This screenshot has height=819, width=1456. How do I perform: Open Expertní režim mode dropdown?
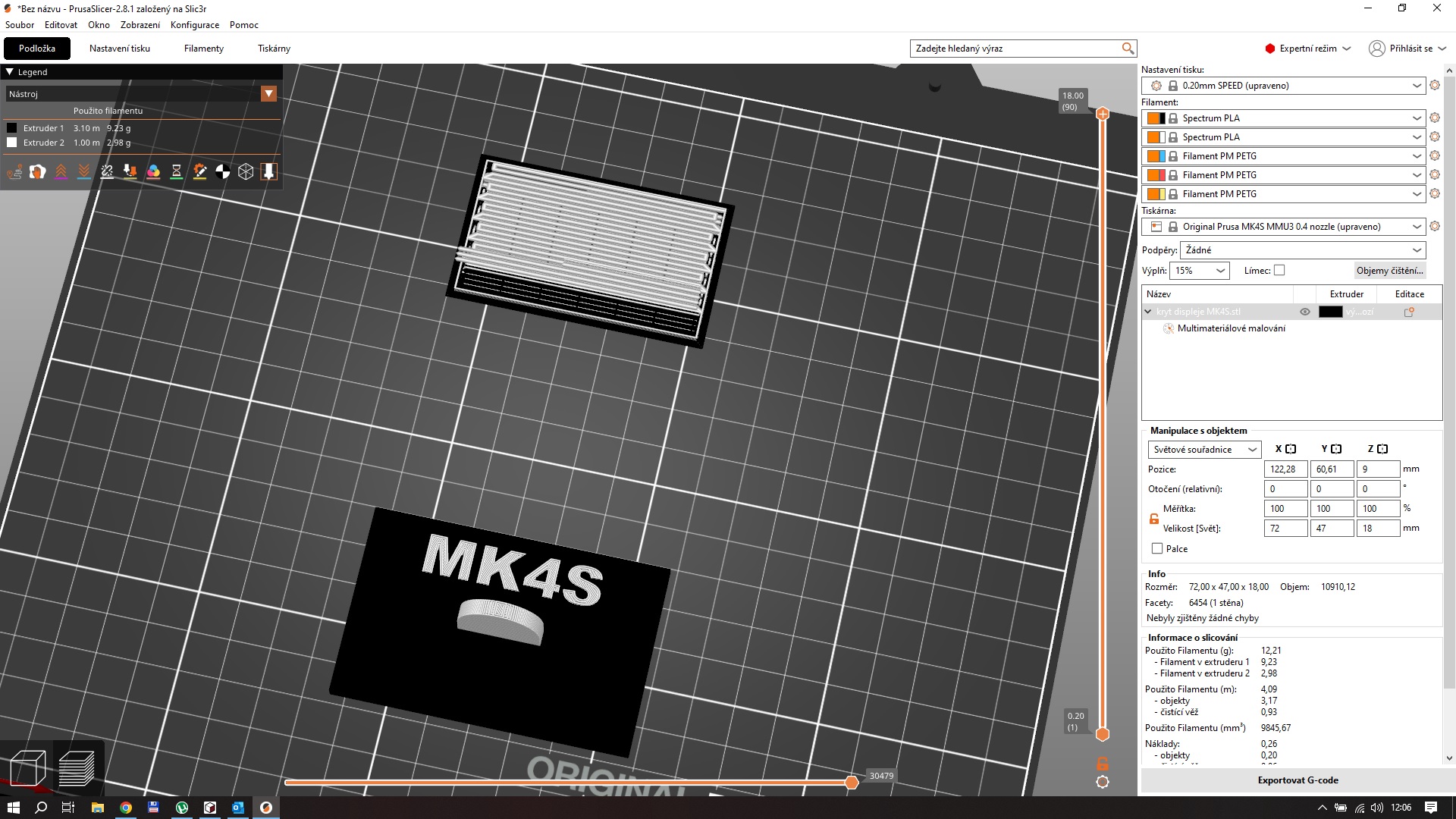coord(1308,49)
